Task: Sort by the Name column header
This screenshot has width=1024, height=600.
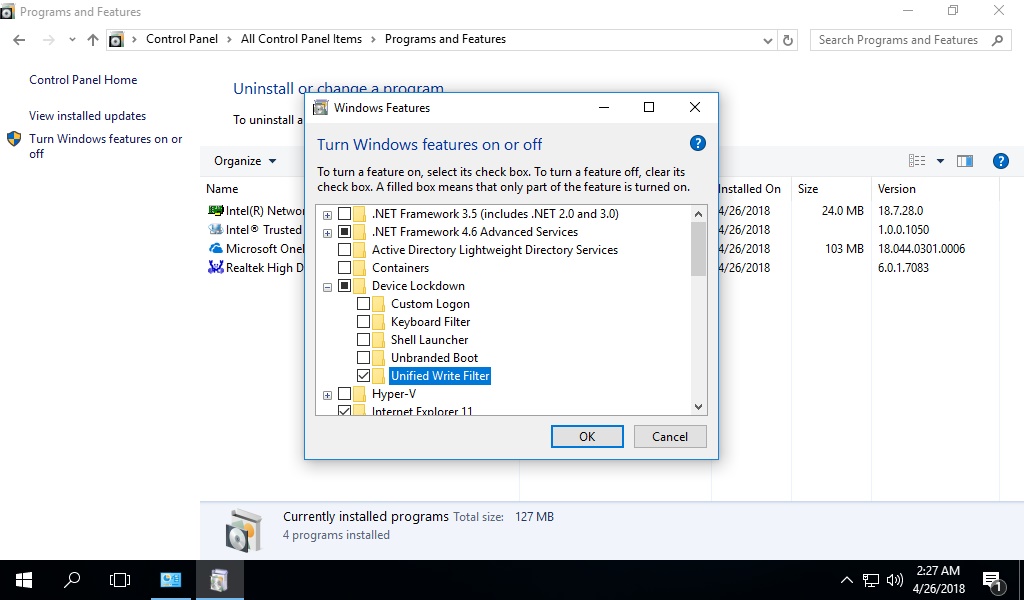Action: pyautogui.click(x=222, y=189)
